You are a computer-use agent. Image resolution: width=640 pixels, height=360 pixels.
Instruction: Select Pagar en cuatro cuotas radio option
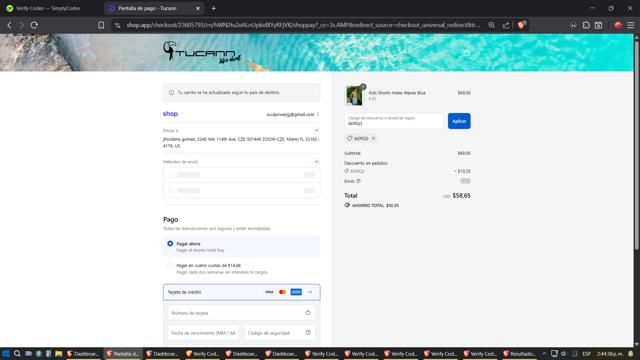pos(170,266)
